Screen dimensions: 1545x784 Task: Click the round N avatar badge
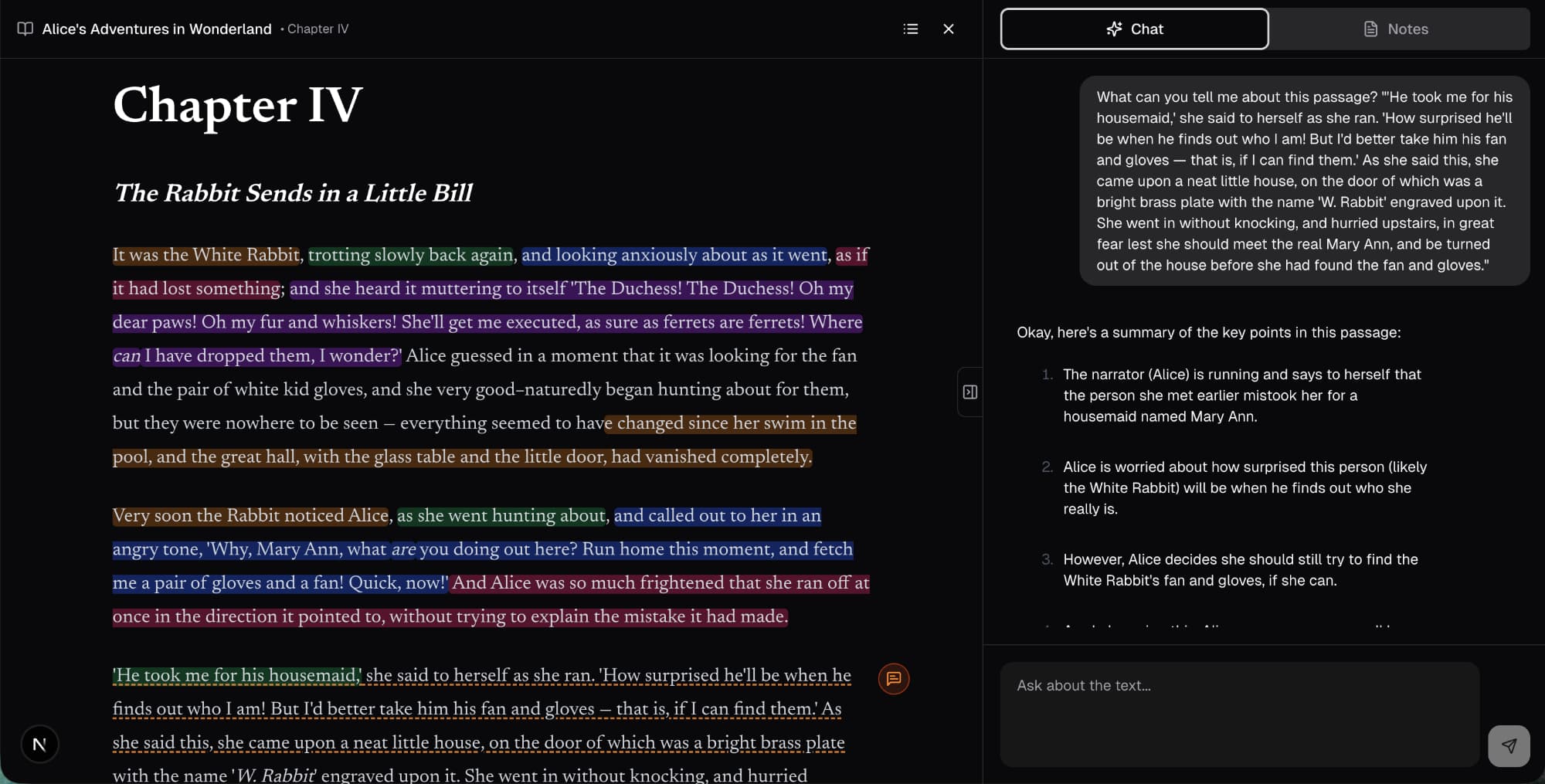pyautogui.click(x=39, y=744)
